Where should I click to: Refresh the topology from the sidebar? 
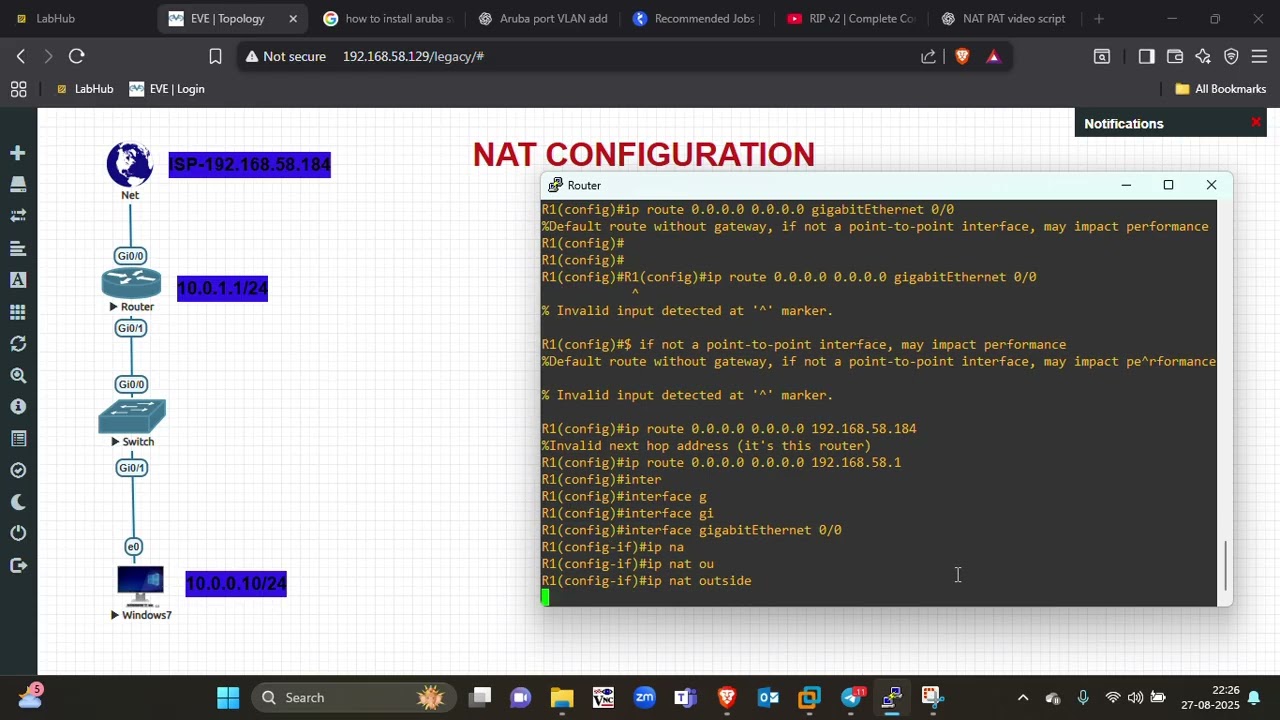point(18,343)
